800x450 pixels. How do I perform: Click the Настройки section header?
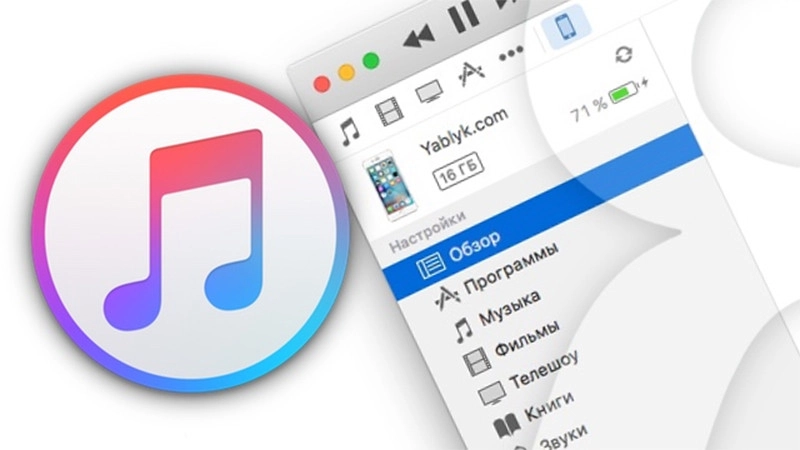tap(428, 232)
